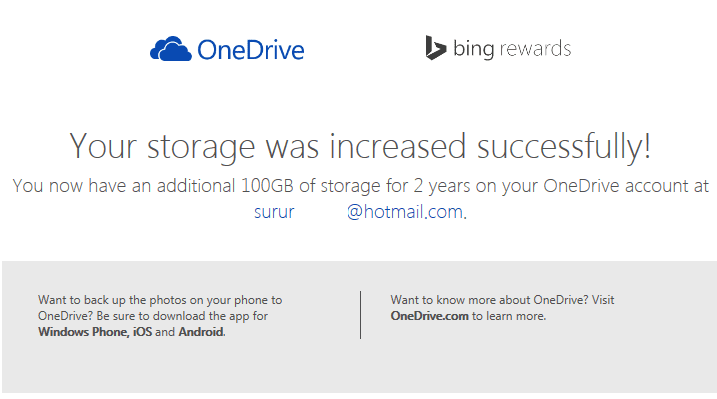The width and height of the screenshot is (717, 399).
Task: Open the Android app link
Action: [201, 332]
